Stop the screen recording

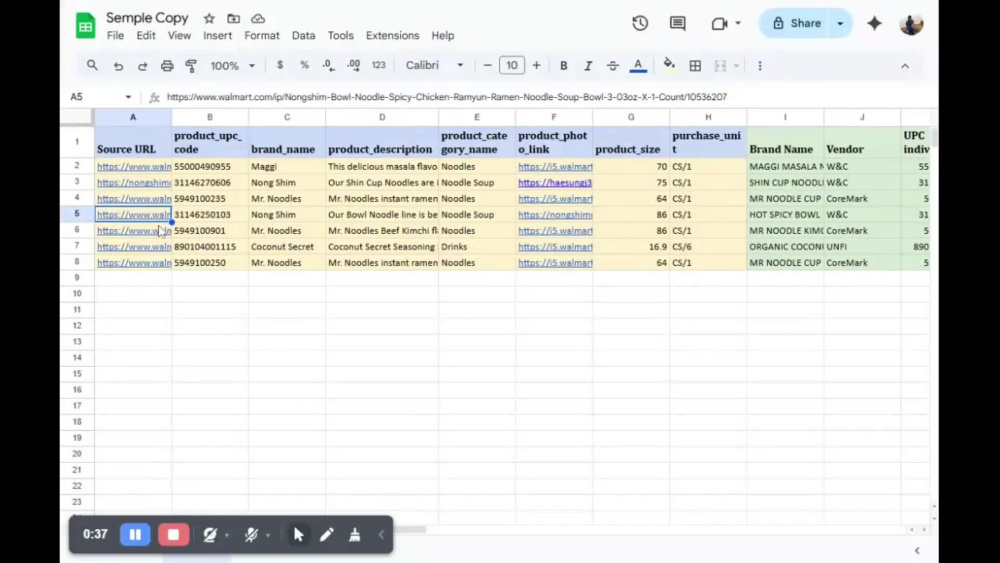point(173,534)
